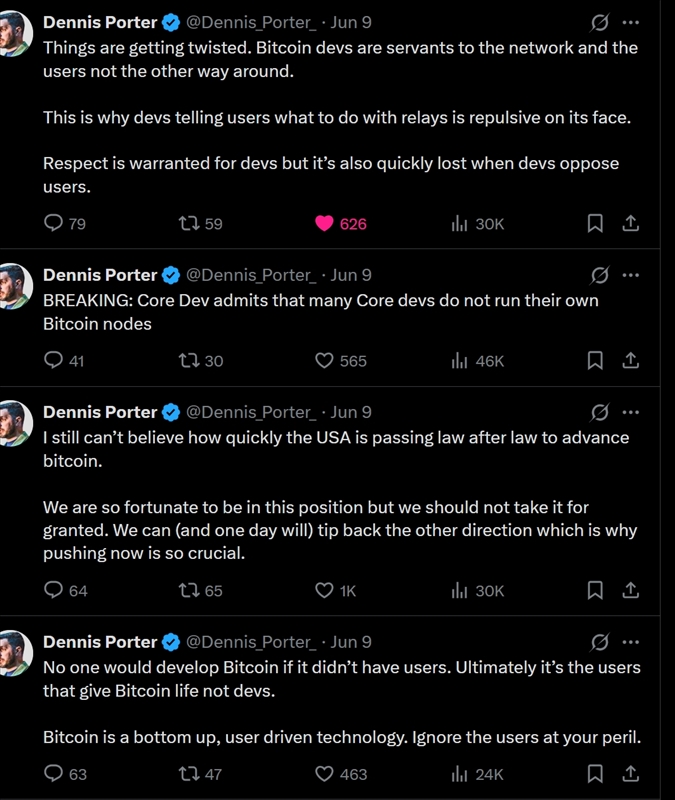Viewport: 675px width, 800px height.
Task: Share the USA passing law tweet
Action: [631, 591]
